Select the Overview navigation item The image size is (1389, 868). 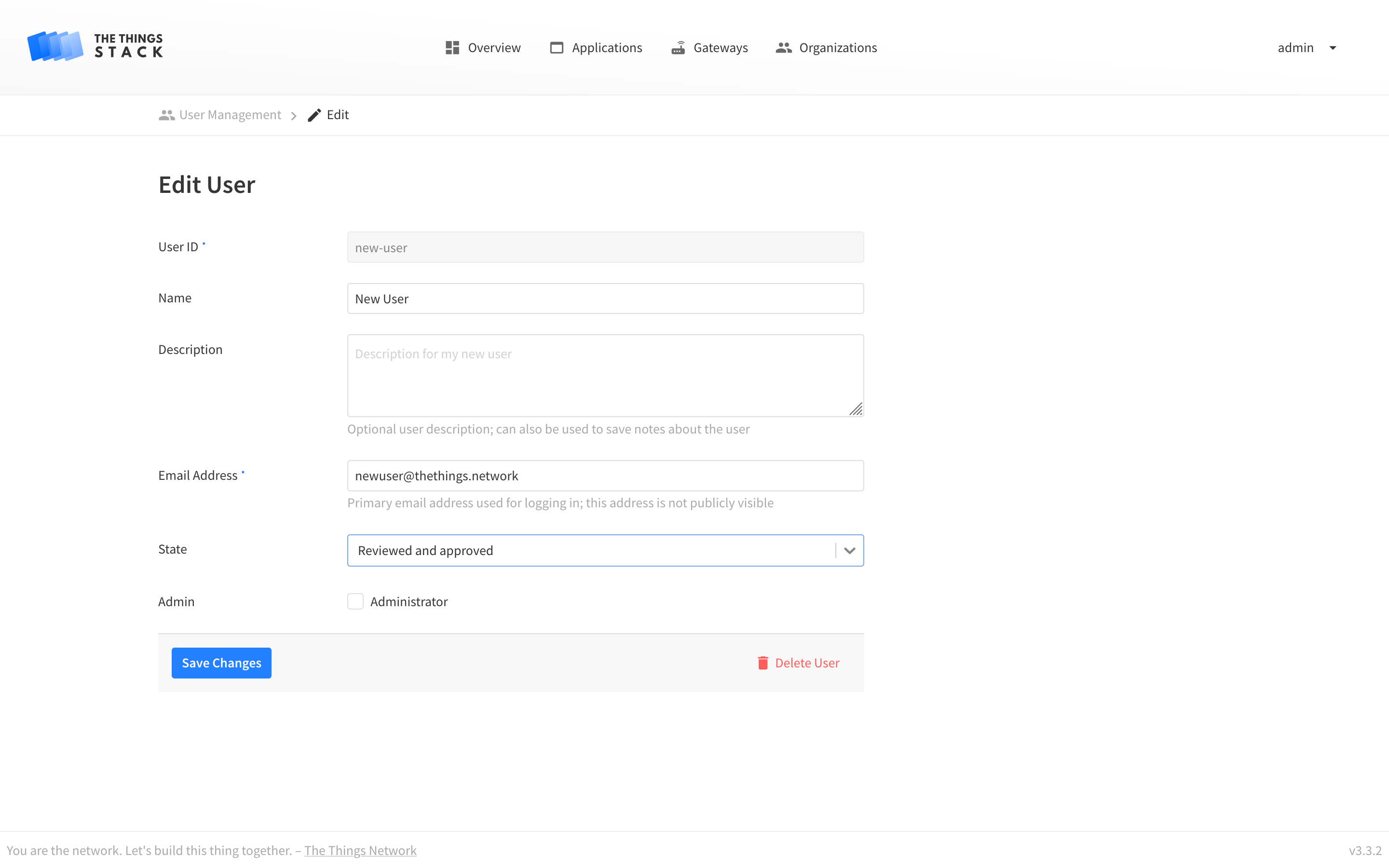pos(494,47)
